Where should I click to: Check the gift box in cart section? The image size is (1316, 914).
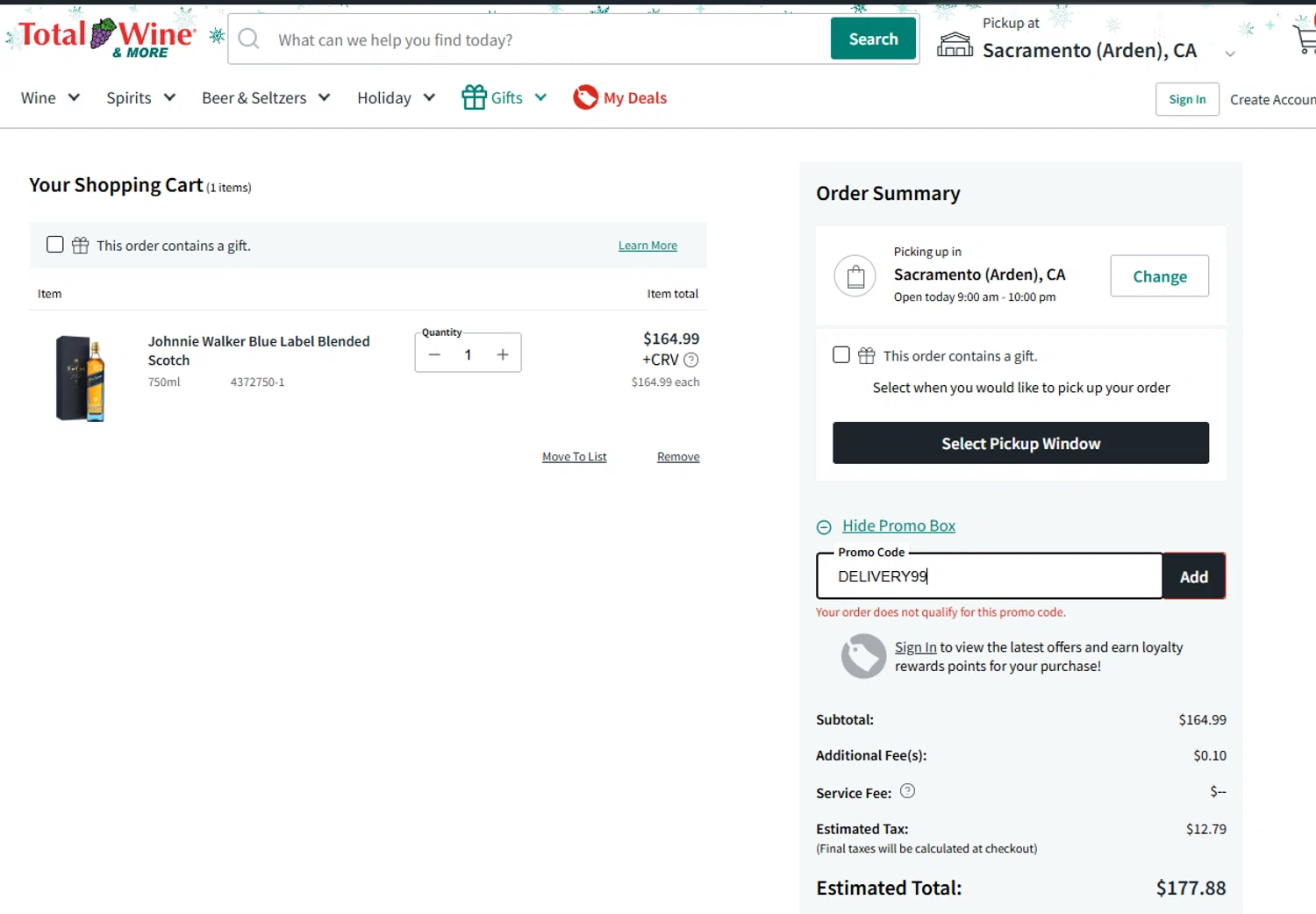(55, 245)
